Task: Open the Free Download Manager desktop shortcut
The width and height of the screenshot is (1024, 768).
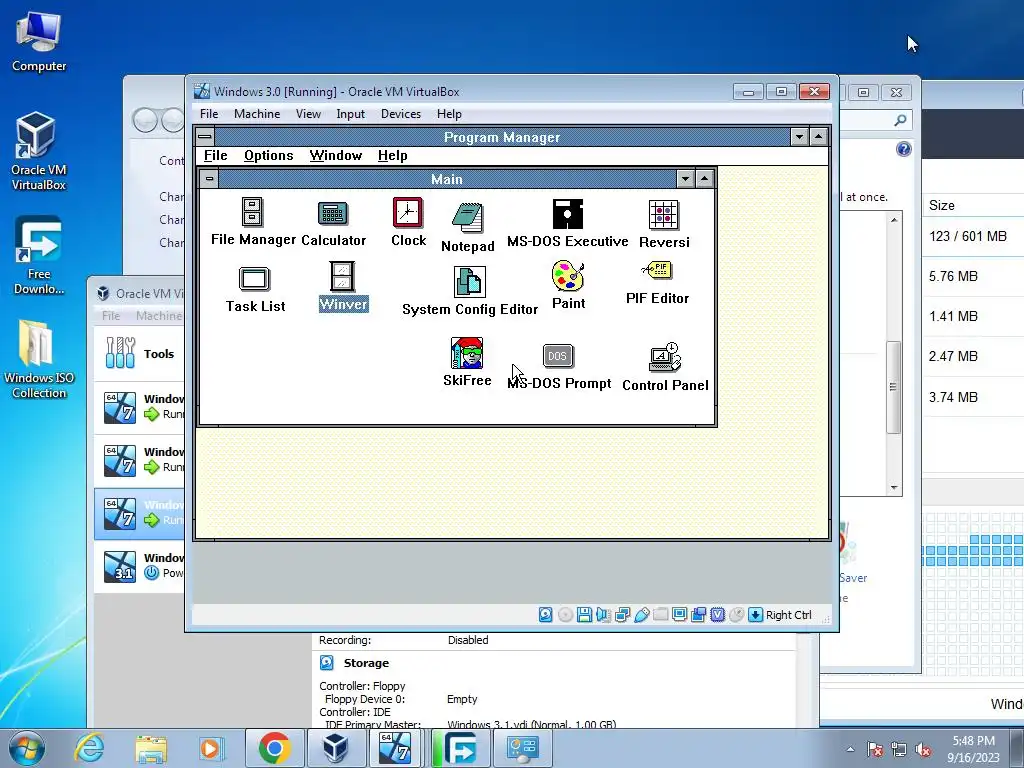Action: point(39,256)
